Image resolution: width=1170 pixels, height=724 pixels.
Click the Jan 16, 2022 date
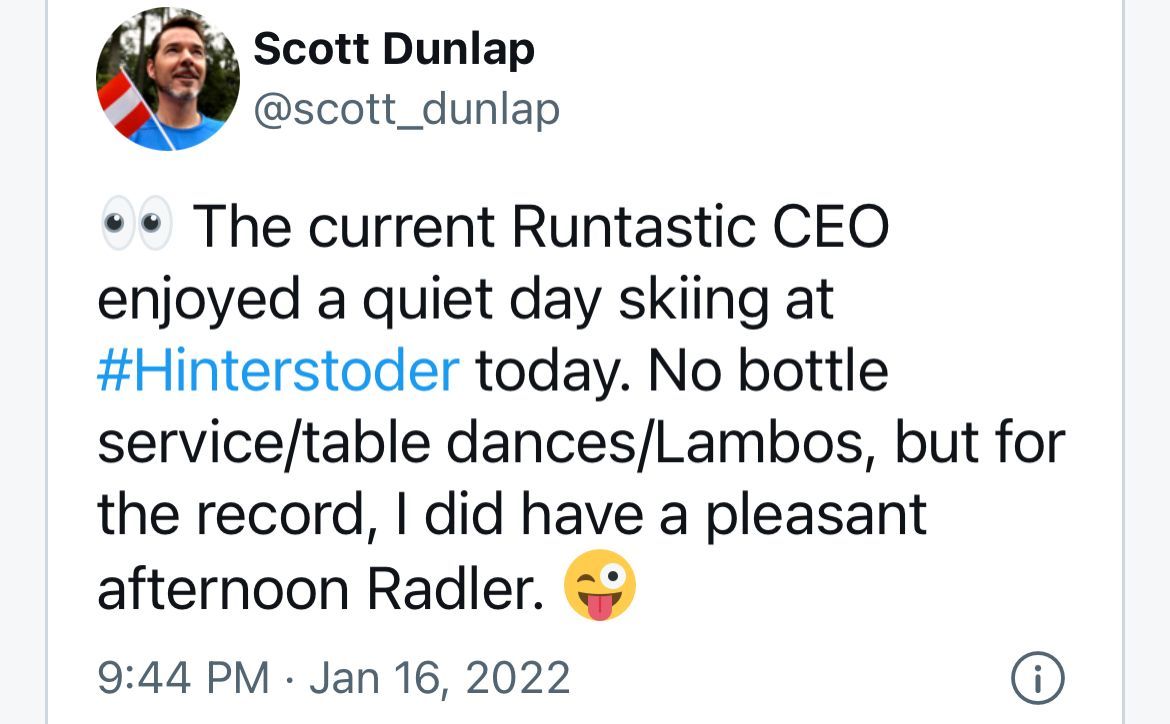pyautogui.click(x=440, y=677)
